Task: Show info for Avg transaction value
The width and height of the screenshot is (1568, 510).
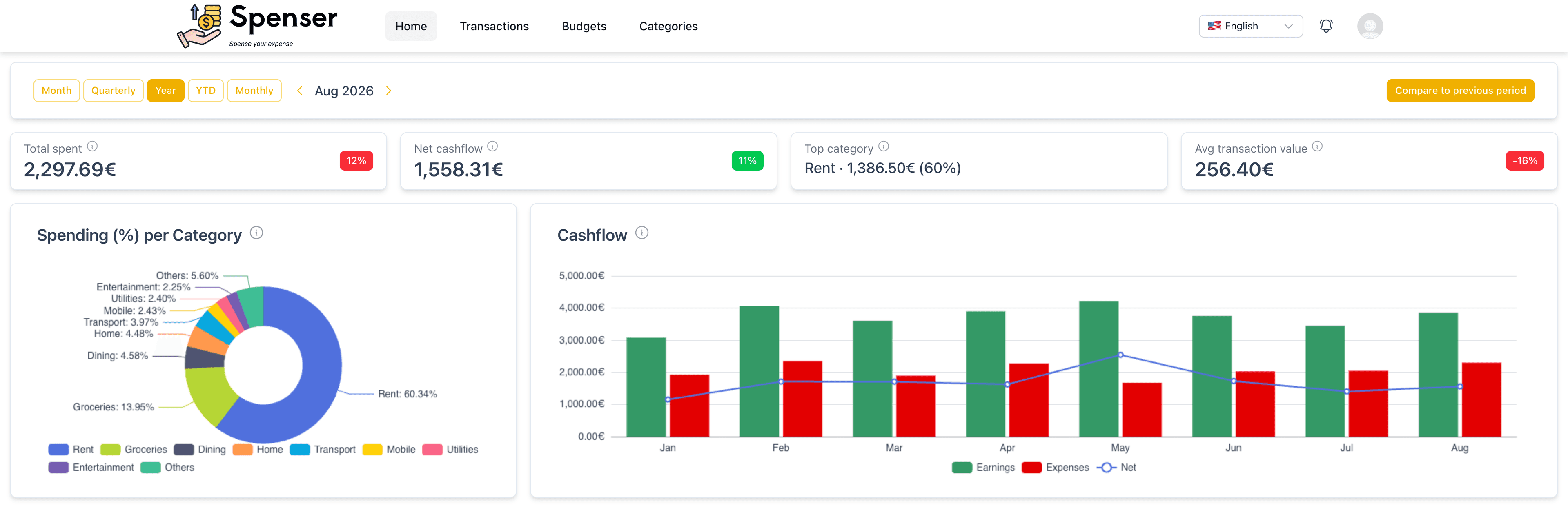Action: [x=1317, y=146]
